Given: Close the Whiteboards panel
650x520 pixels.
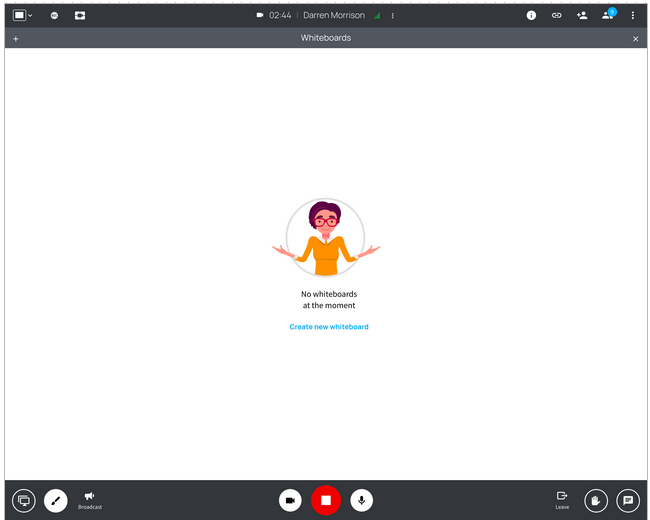Looking at the screenshot, I should click(x=635, y=39).
